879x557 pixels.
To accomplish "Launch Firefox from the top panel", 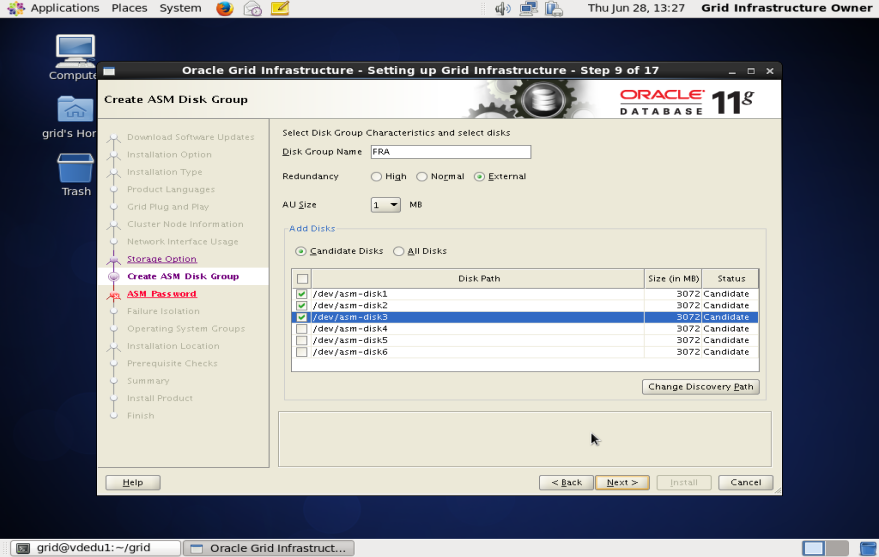I will click(x=225, y=8).
